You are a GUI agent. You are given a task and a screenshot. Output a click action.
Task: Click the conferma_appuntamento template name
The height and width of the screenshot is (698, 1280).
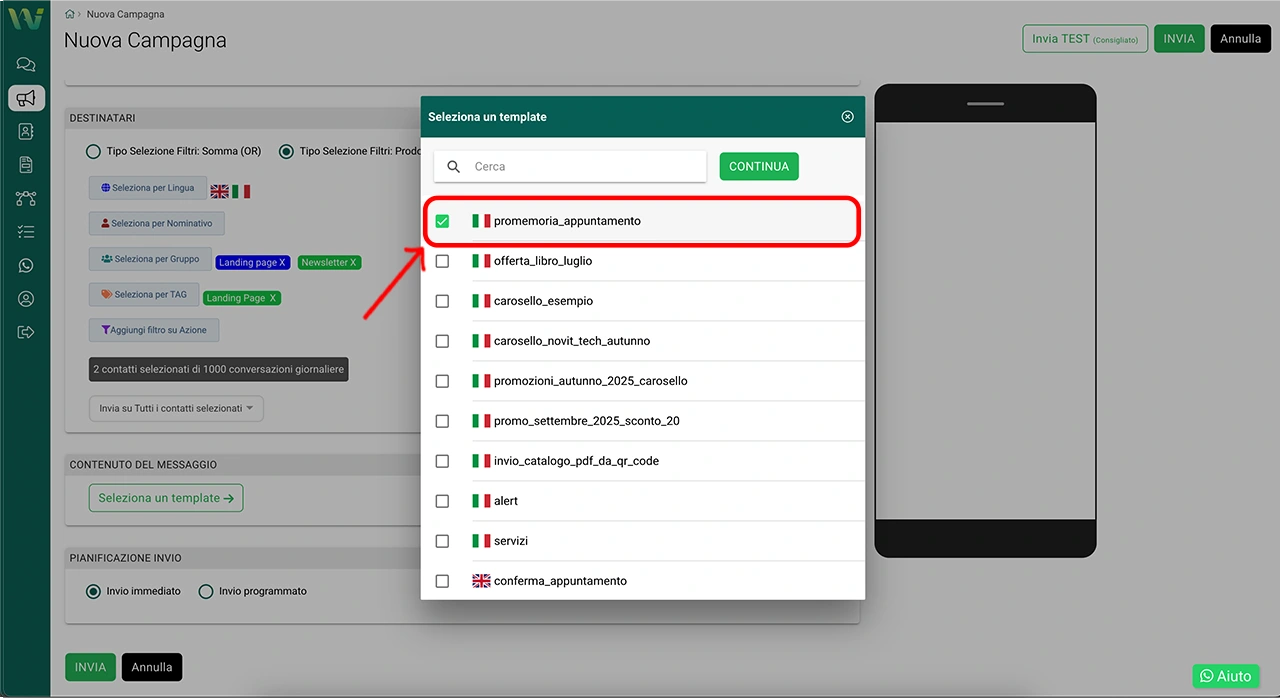pyautogui.click(x=560, y=581)
